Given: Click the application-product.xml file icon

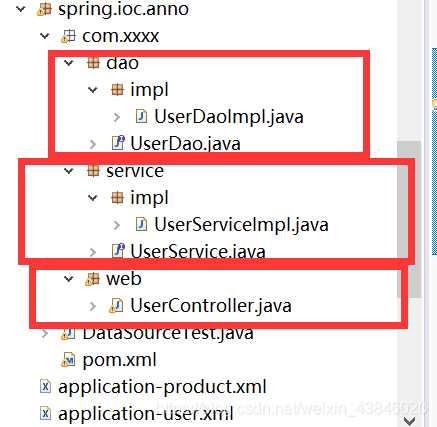Looking at the screenshot, I should coord(45,387).
